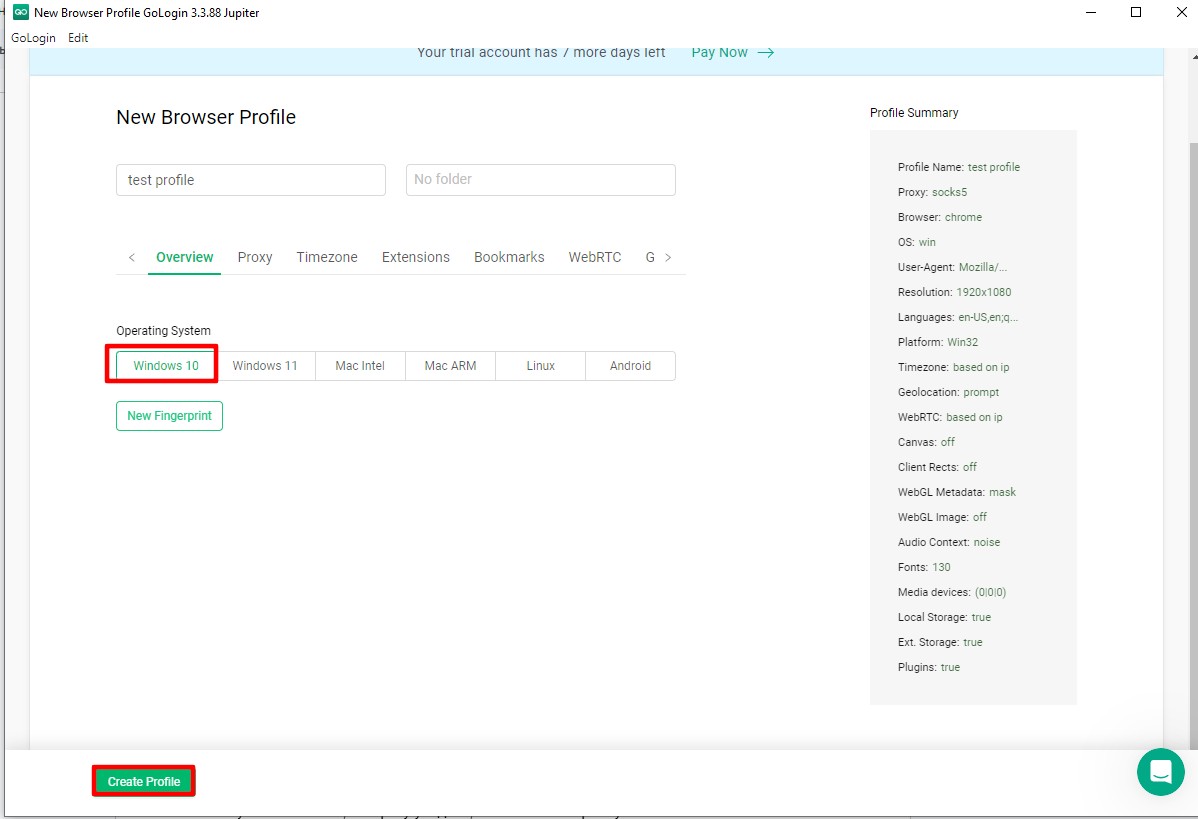Pick Linux as operating system
This screenshot has width=1198, height=819.
pos(540,366)
